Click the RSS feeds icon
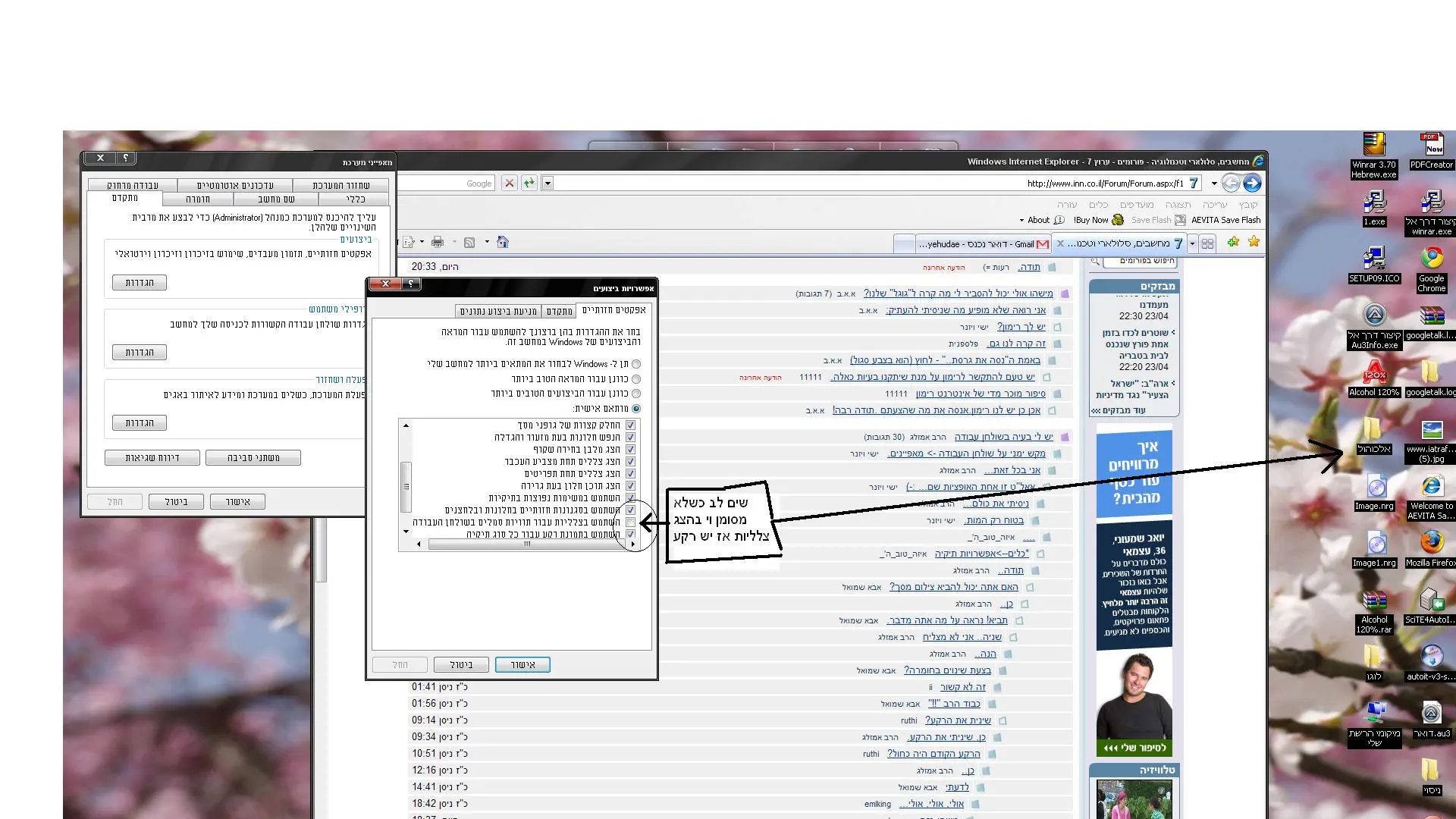The width and height of the screenshot is (1456, 819). coord(469,242)
